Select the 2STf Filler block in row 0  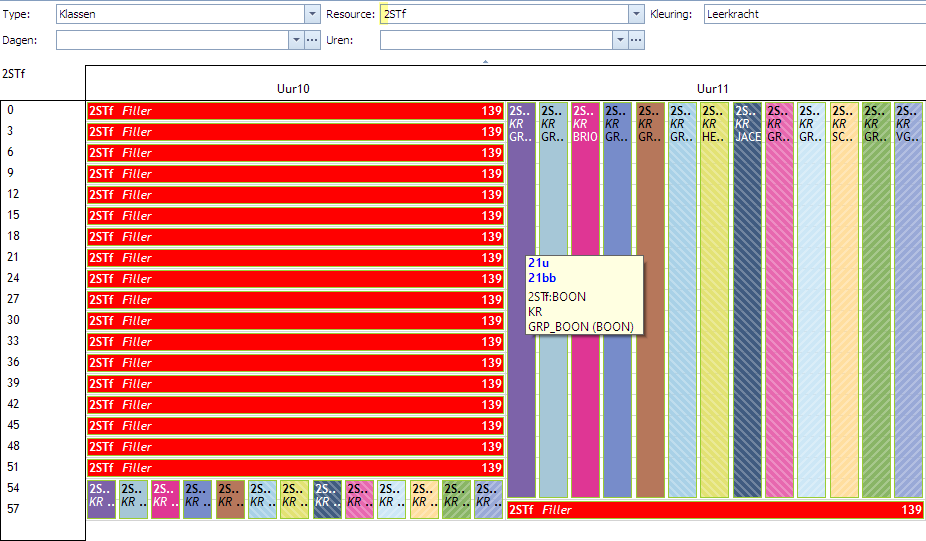click(295, 111)
